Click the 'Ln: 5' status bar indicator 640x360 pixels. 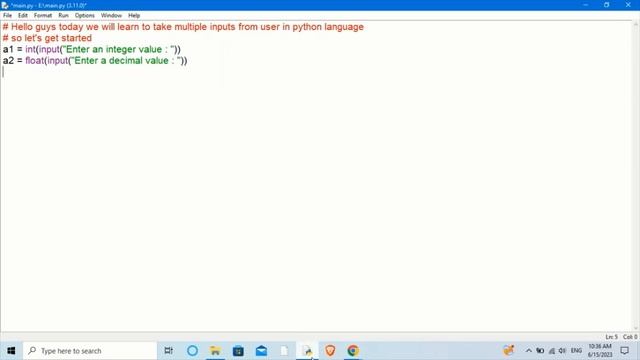point(611,337)
